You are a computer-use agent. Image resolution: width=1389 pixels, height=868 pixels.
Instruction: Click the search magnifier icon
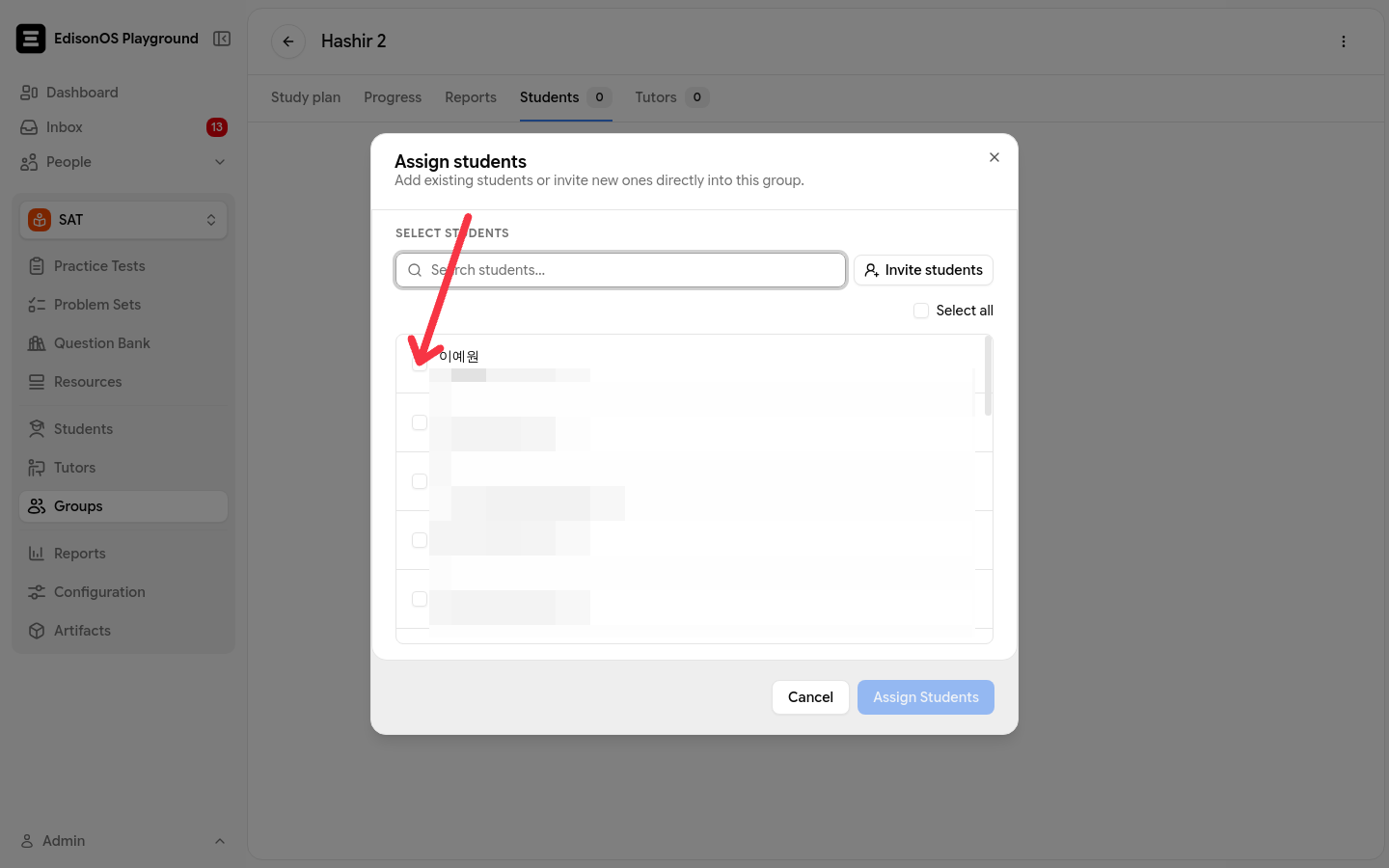coord(415,270)
